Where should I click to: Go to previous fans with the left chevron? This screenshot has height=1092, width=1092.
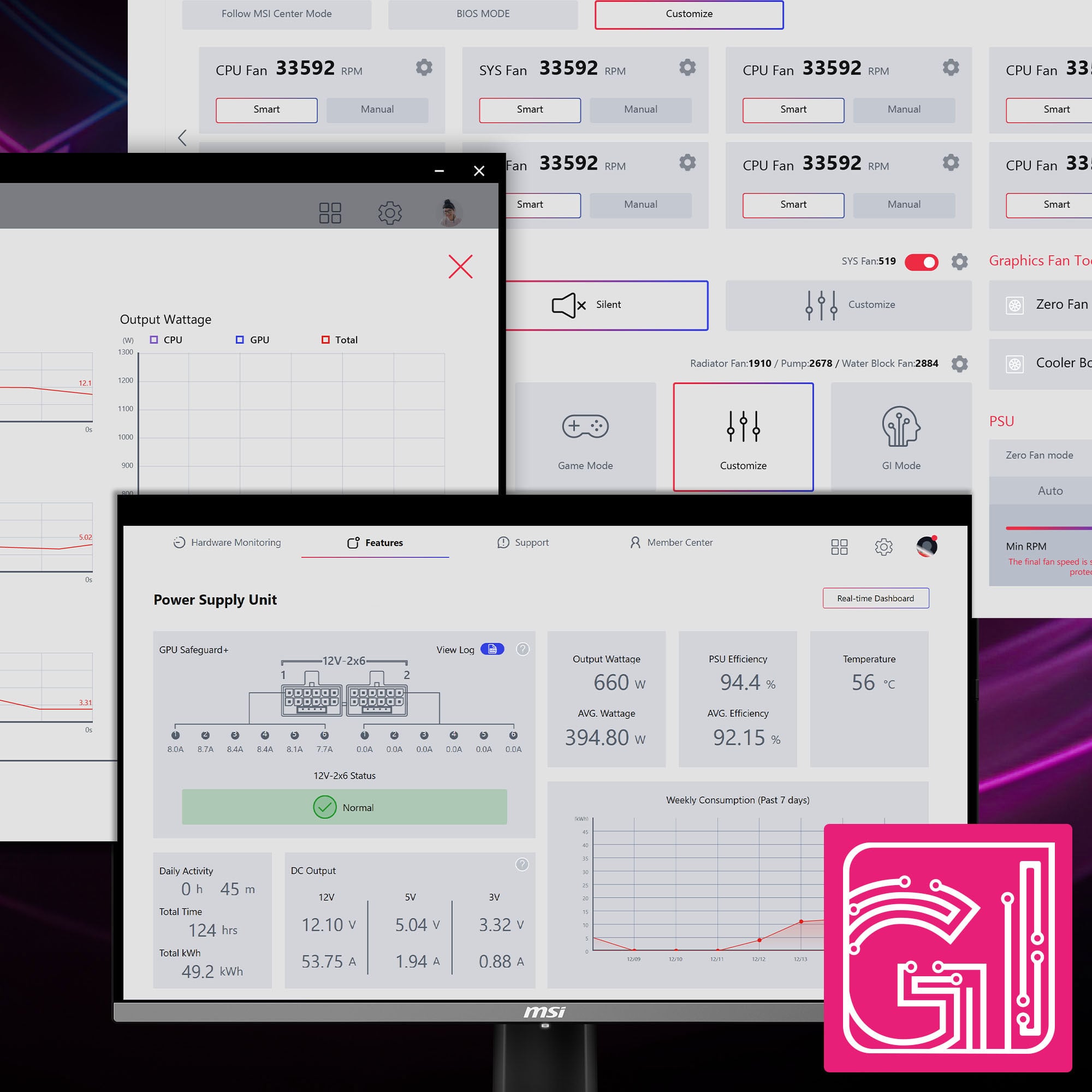click(182, 138)
